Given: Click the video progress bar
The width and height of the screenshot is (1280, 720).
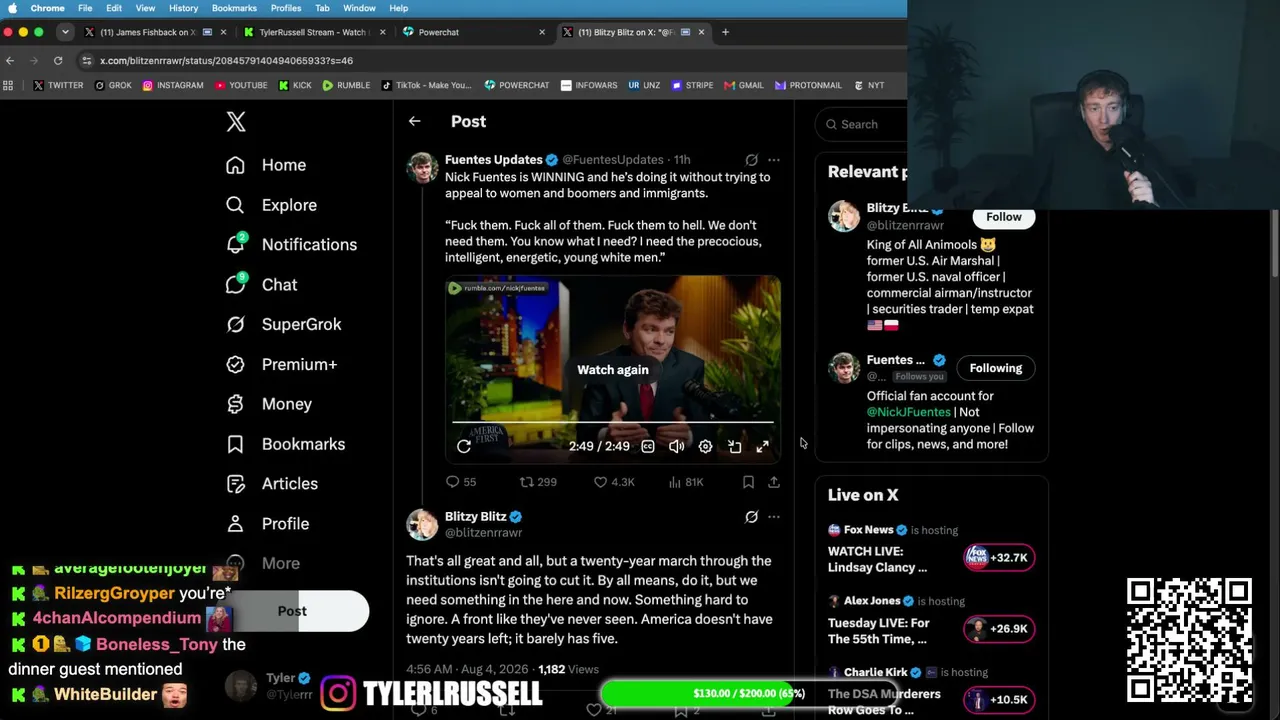Looking at the screenshot, I should click(x=613, y=423).
